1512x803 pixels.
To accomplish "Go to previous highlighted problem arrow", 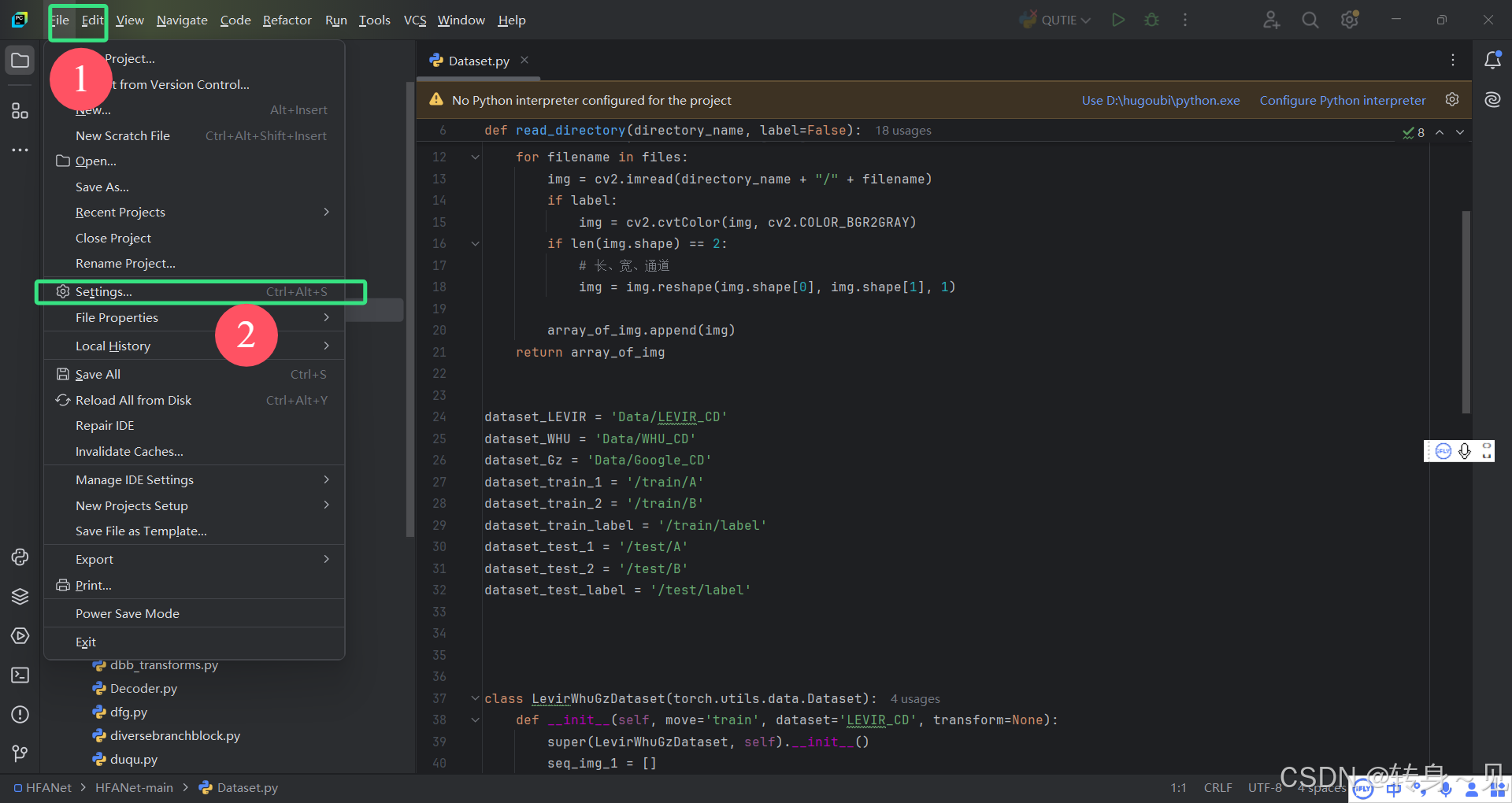I will coord(1440,132).
